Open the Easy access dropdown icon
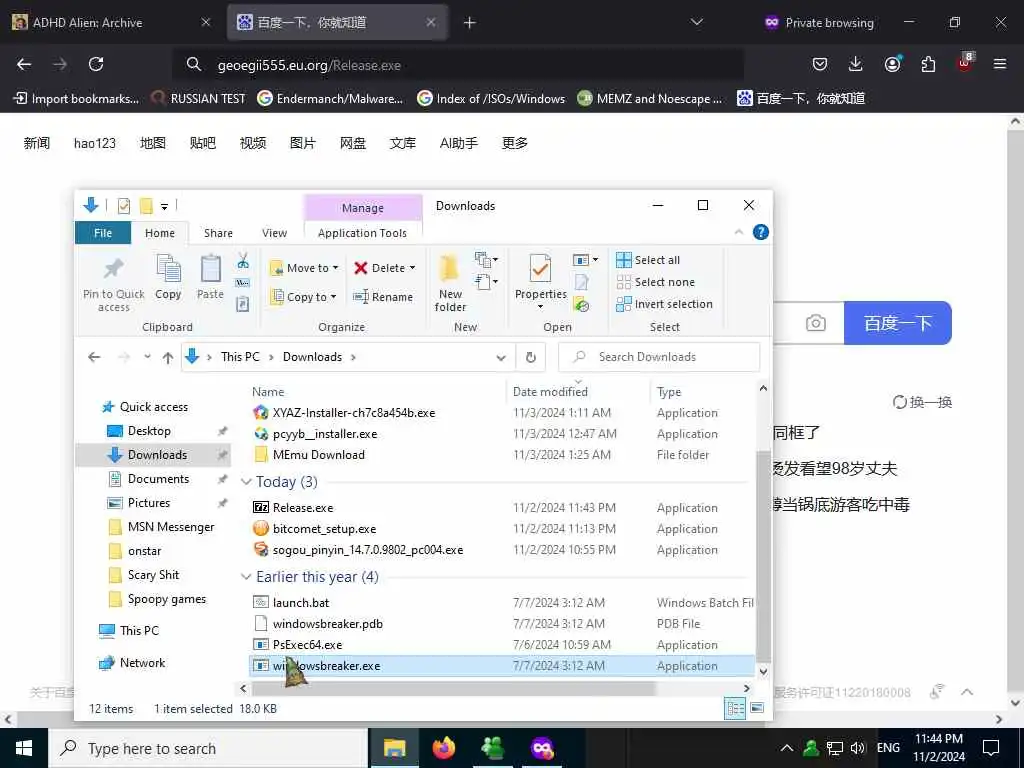The image size is (1024, 768). click(487, 282)
